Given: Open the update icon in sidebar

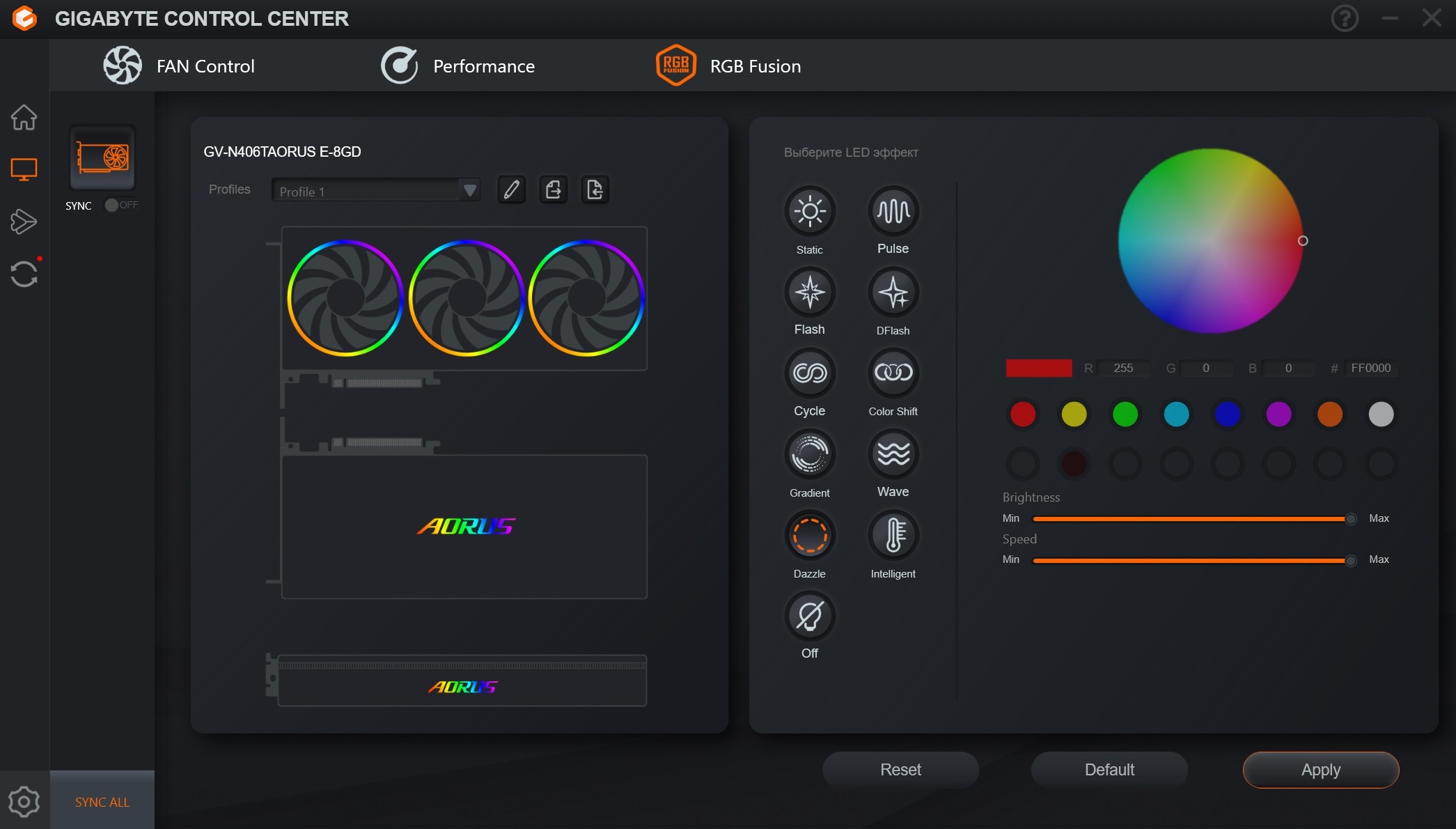Looking at the screenshot, I should (x=24, y=274).
